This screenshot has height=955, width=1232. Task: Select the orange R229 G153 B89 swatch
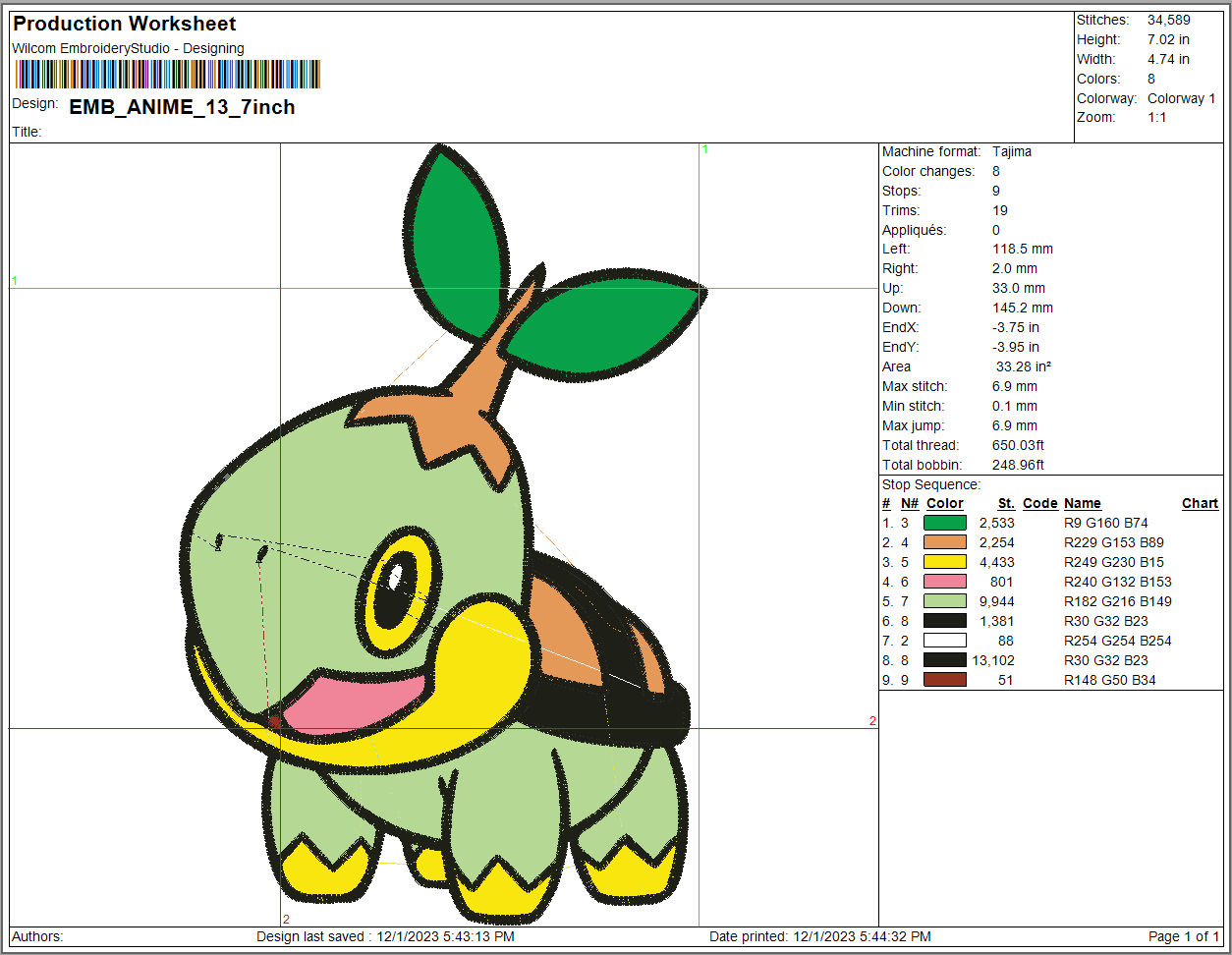(x=944, y=542)
